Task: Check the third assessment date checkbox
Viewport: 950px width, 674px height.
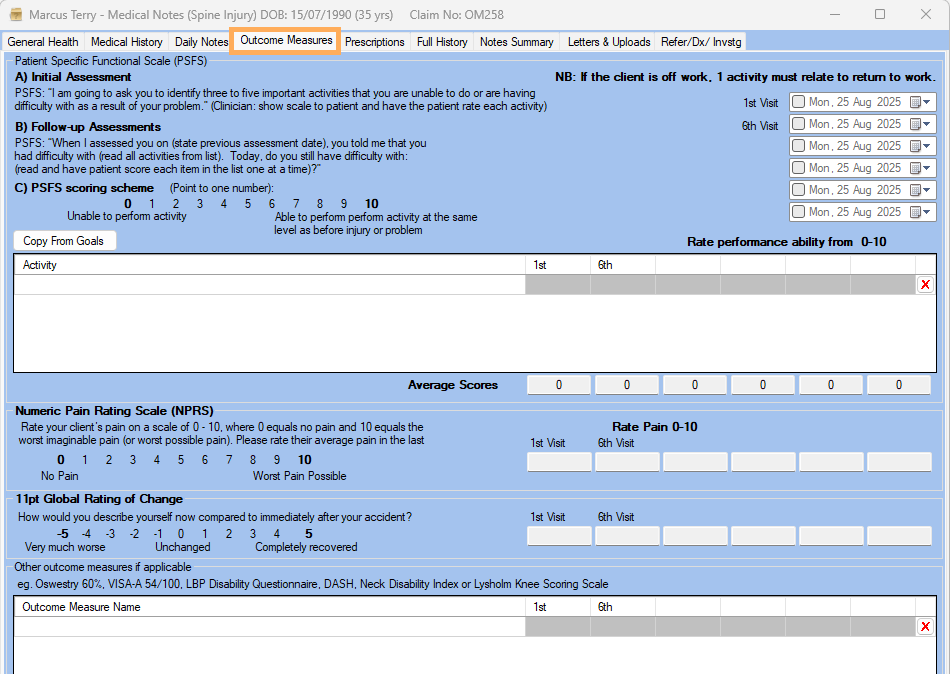Action: [x=798, y=146]
